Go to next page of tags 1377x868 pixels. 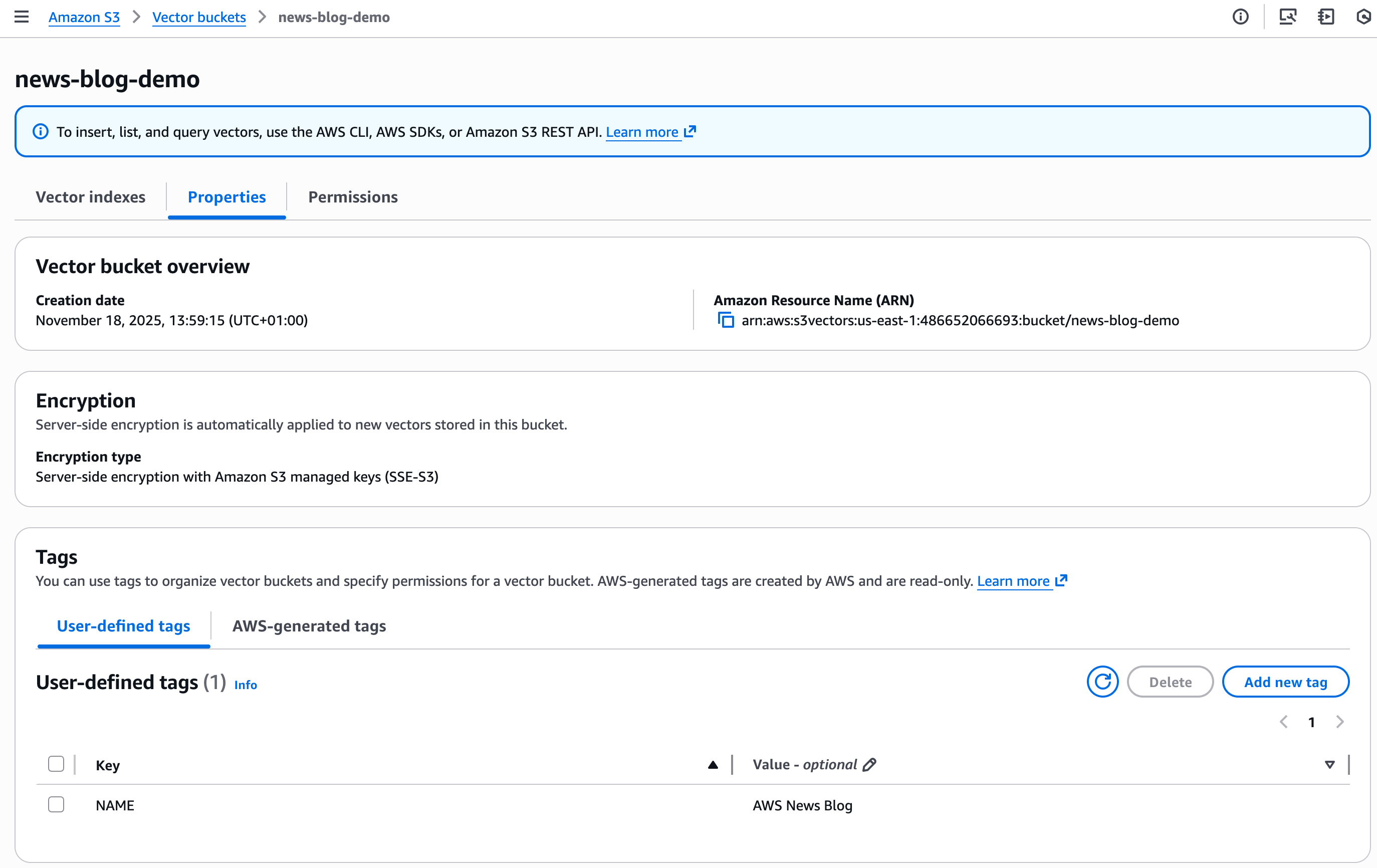1340,722
